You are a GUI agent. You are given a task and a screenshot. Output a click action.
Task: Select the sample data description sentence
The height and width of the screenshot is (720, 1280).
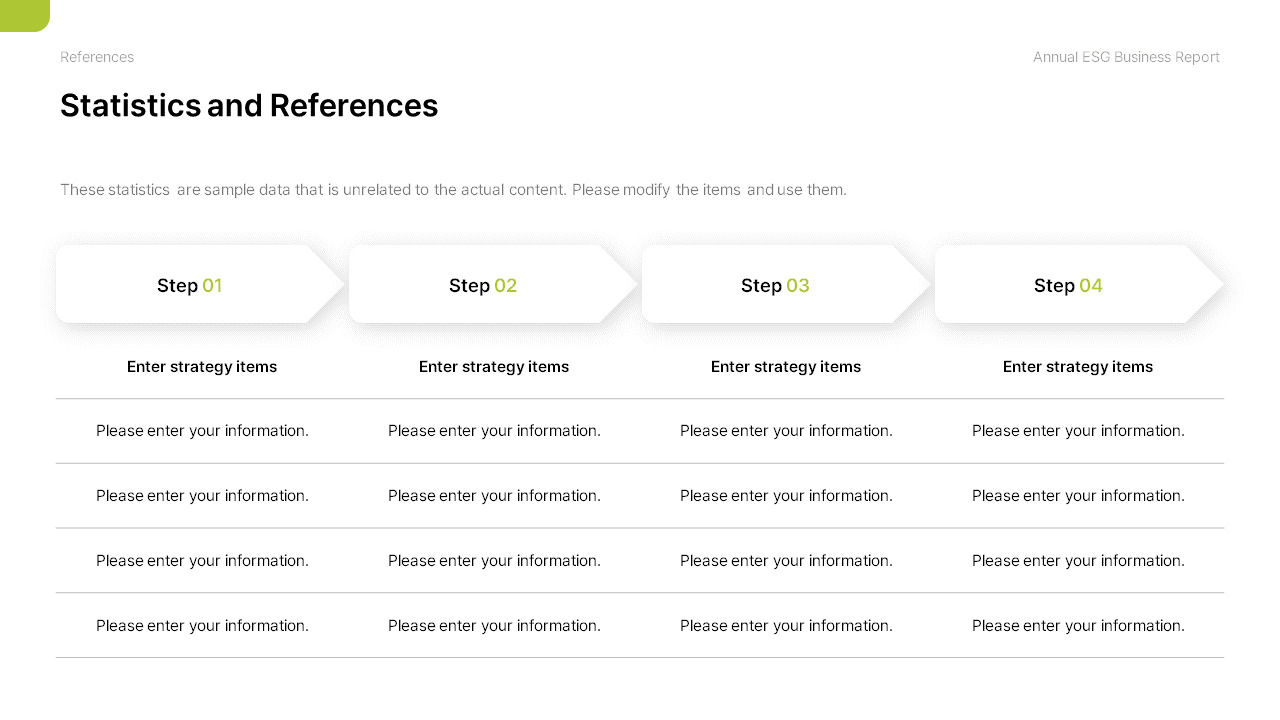tap(453, 189)
